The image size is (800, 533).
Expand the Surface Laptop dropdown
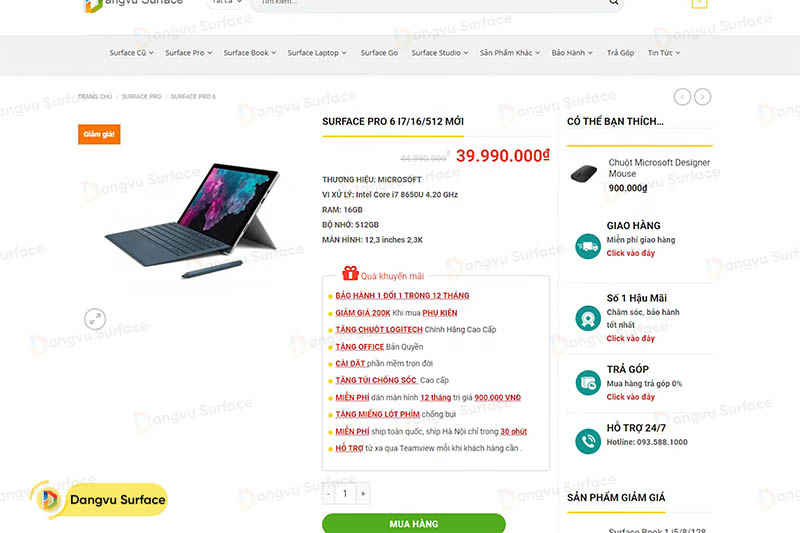coord(317,53)
